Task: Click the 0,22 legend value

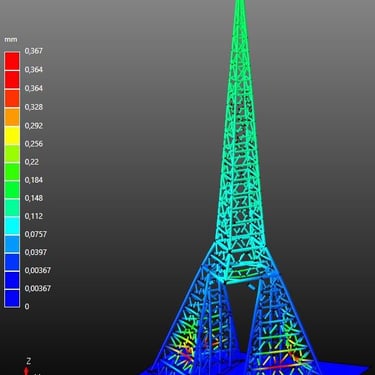Action: pyautogui.click(x=32, y=162)
